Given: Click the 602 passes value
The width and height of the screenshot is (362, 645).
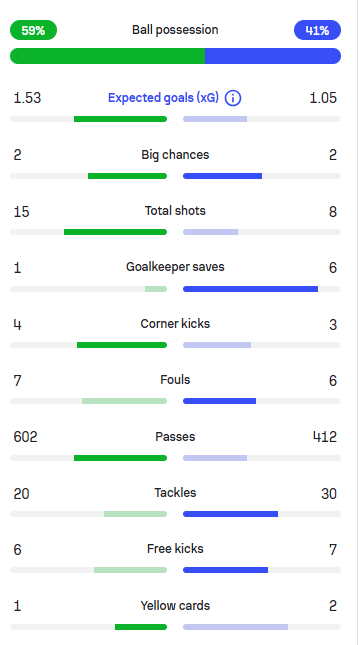Looking at the screenshot, I should [x=25, y=436].
